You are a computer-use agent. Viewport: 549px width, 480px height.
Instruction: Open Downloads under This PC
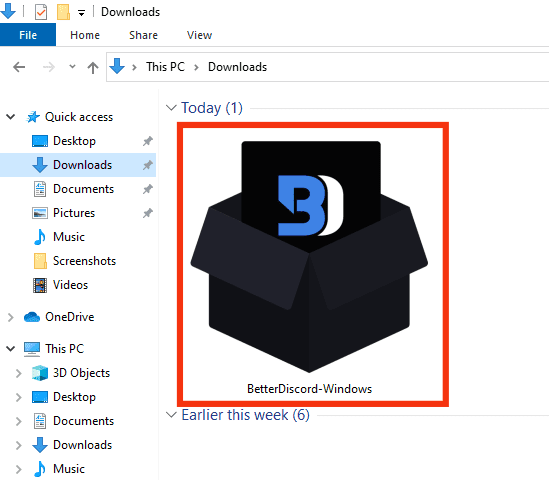(x=82, y=445)
